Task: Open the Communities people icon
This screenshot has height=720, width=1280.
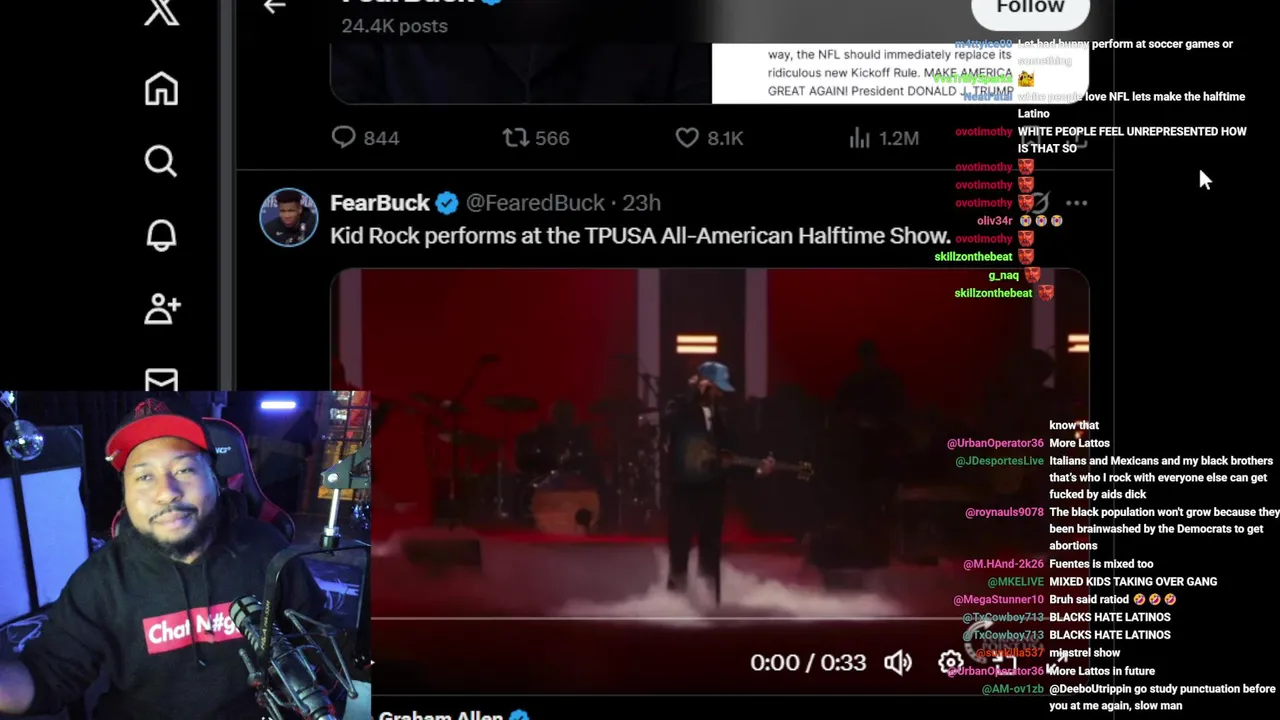Action: (162, 308)
